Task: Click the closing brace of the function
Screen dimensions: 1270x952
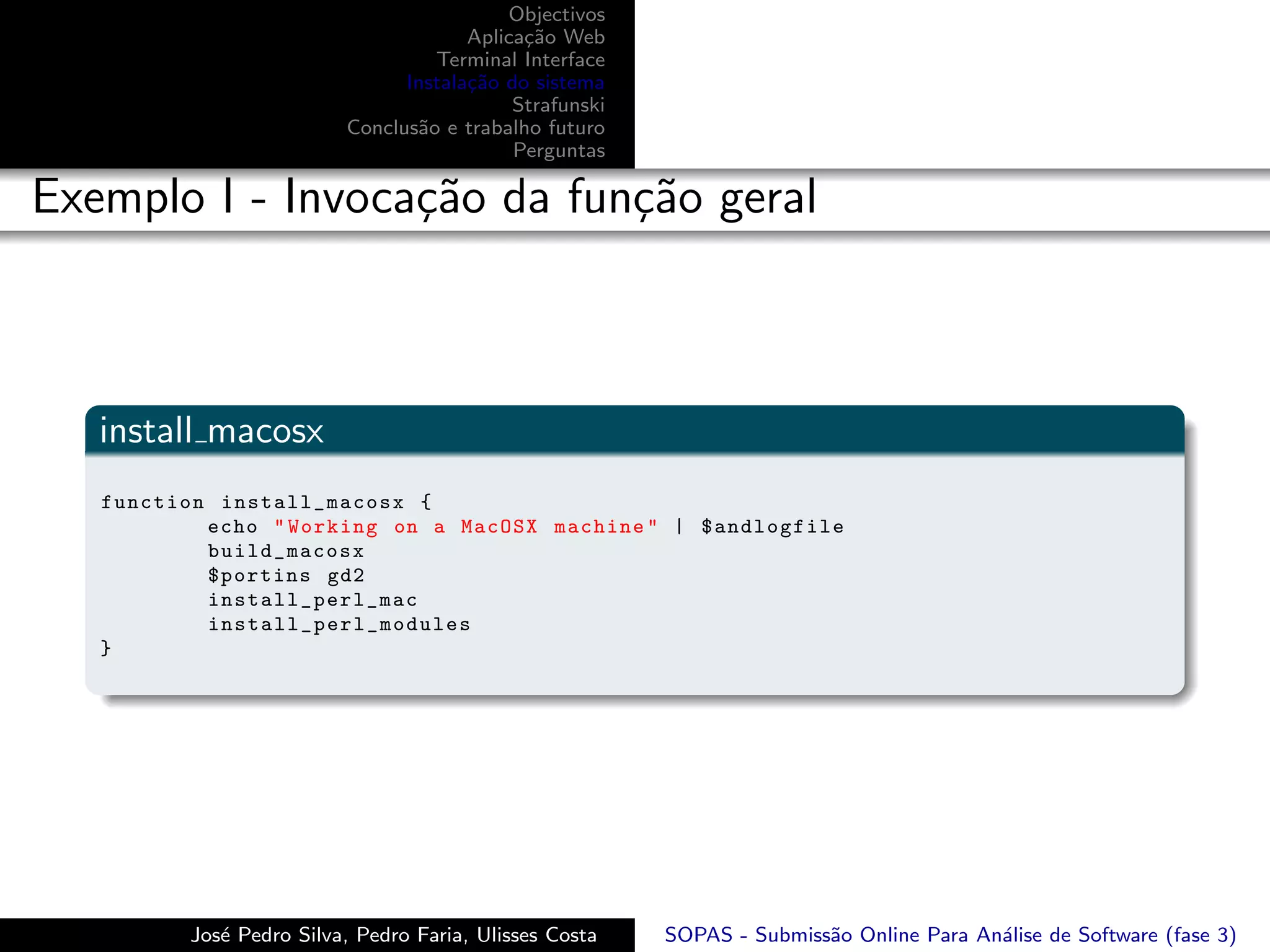Action: 105,648
